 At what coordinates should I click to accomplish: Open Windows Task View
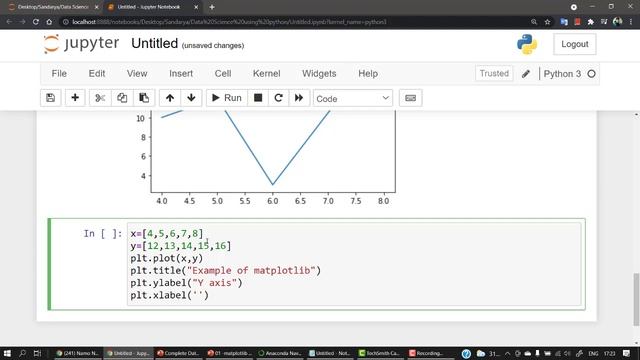pos(37,353)
